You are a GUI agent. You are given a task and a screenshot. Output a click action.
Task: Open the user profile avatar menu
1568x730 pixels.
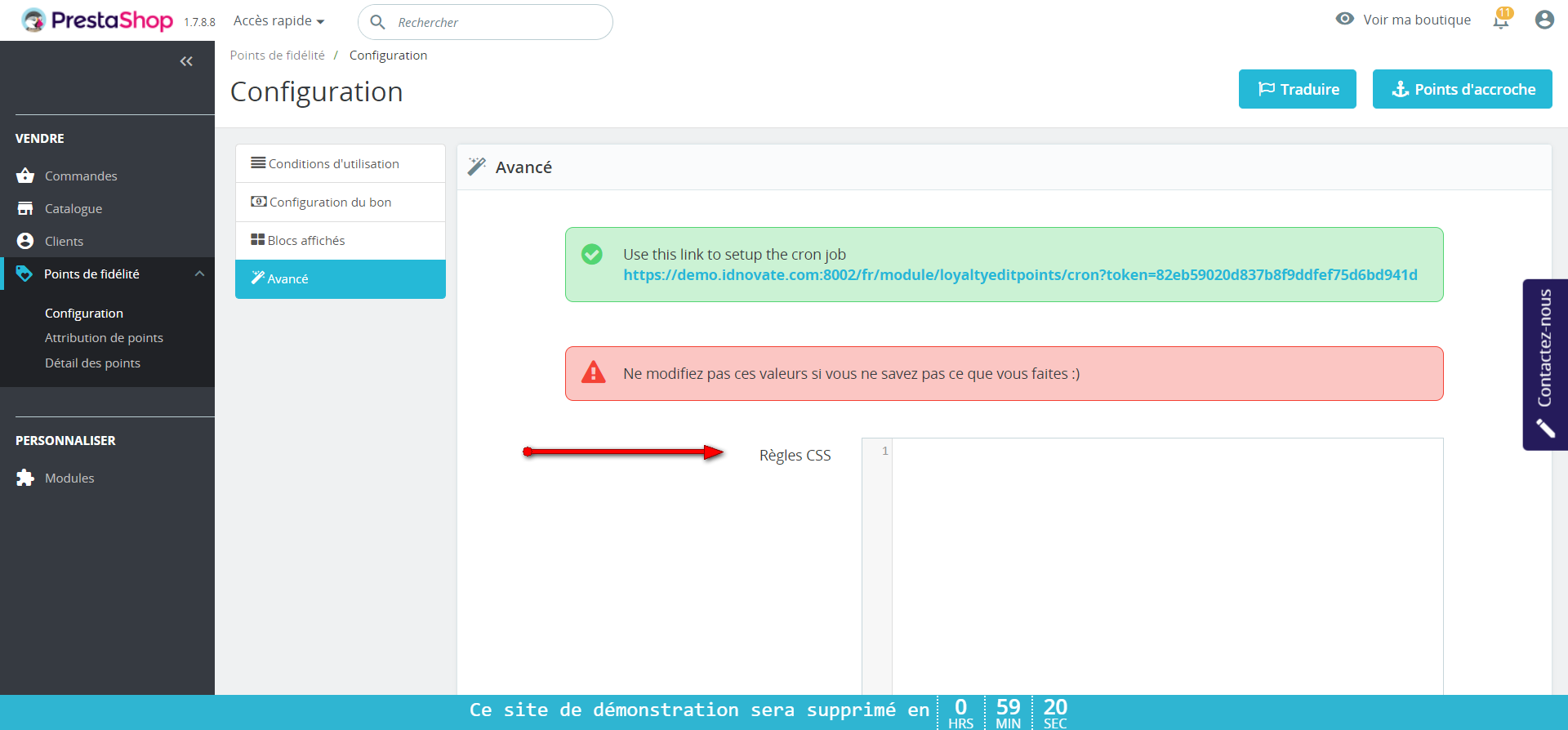click(1543, 20)
